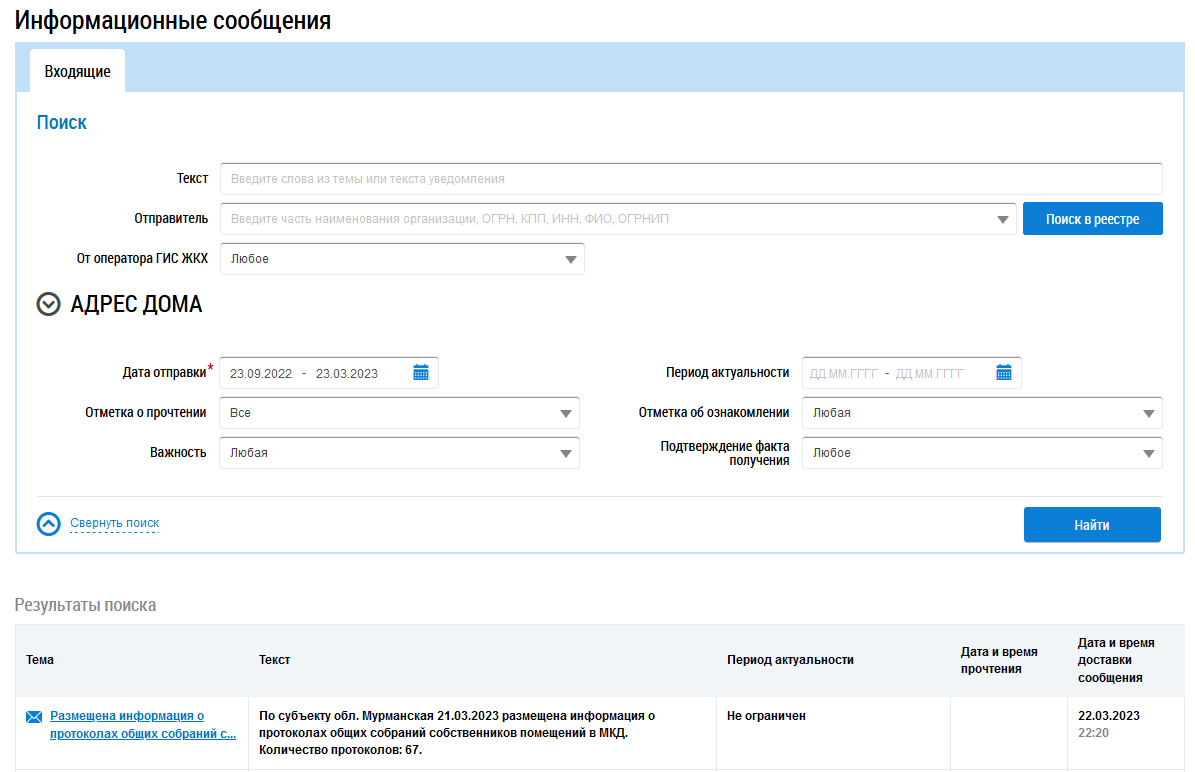The image size is (1195, 772).
Task: Expand the Важность dropdown
Action: tap(566, 453)
